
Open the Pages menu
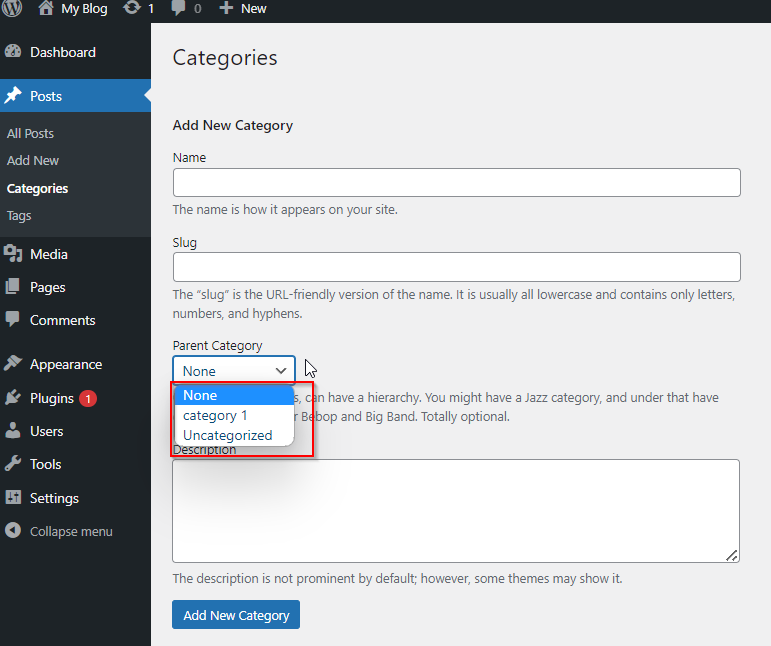pyautogui.click(x=47, y=287)
